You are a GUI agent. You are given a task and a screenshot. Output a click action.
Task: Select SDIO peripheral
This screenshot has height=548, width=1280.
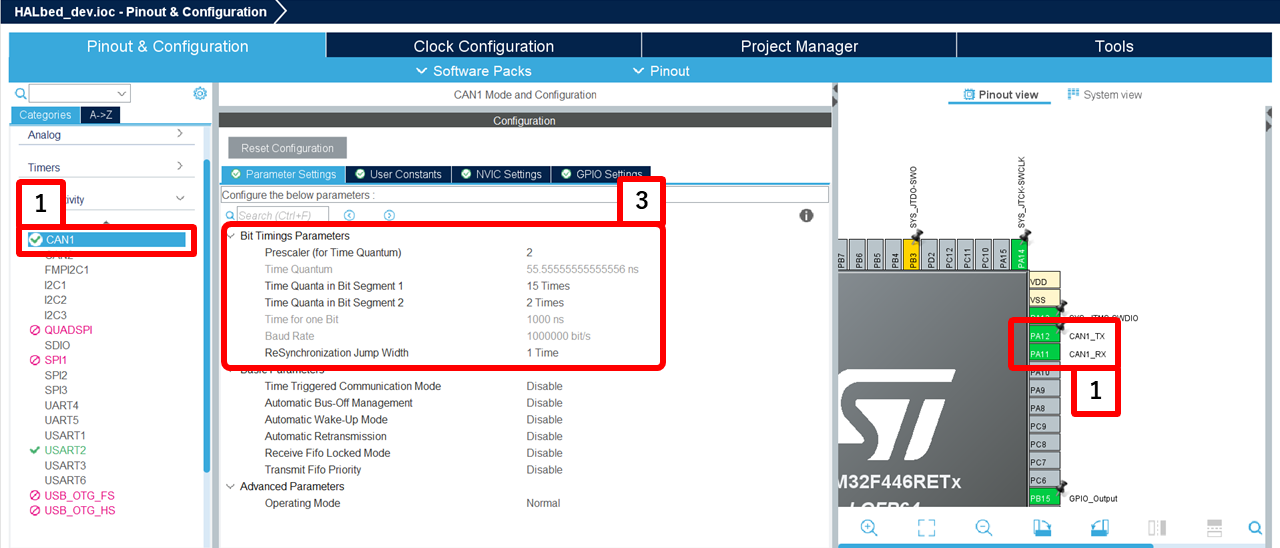pyautogui.click(x=57, y=345)
